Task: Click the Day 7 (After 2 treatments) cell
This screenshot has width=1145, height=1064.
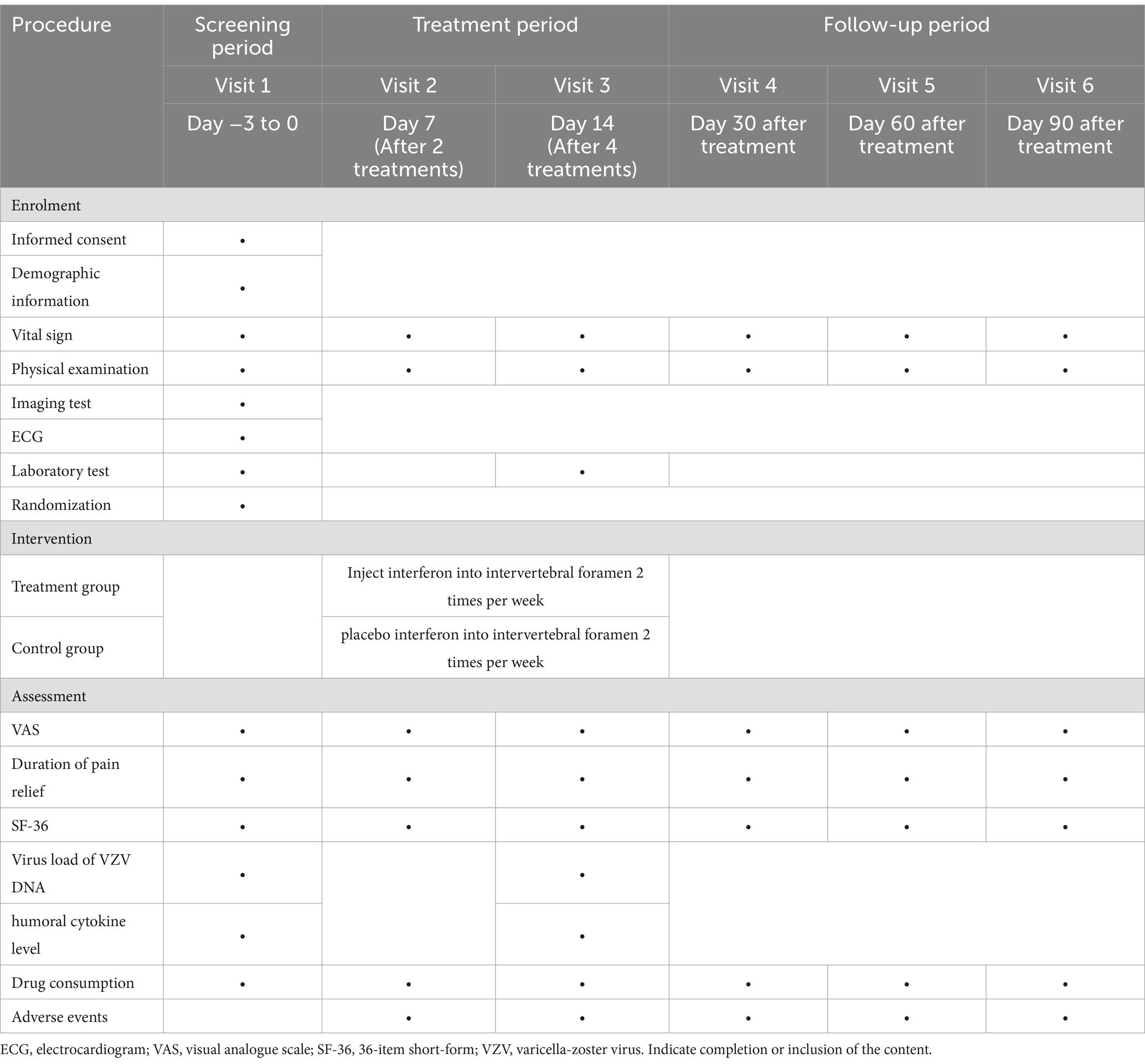Action: 409,146
